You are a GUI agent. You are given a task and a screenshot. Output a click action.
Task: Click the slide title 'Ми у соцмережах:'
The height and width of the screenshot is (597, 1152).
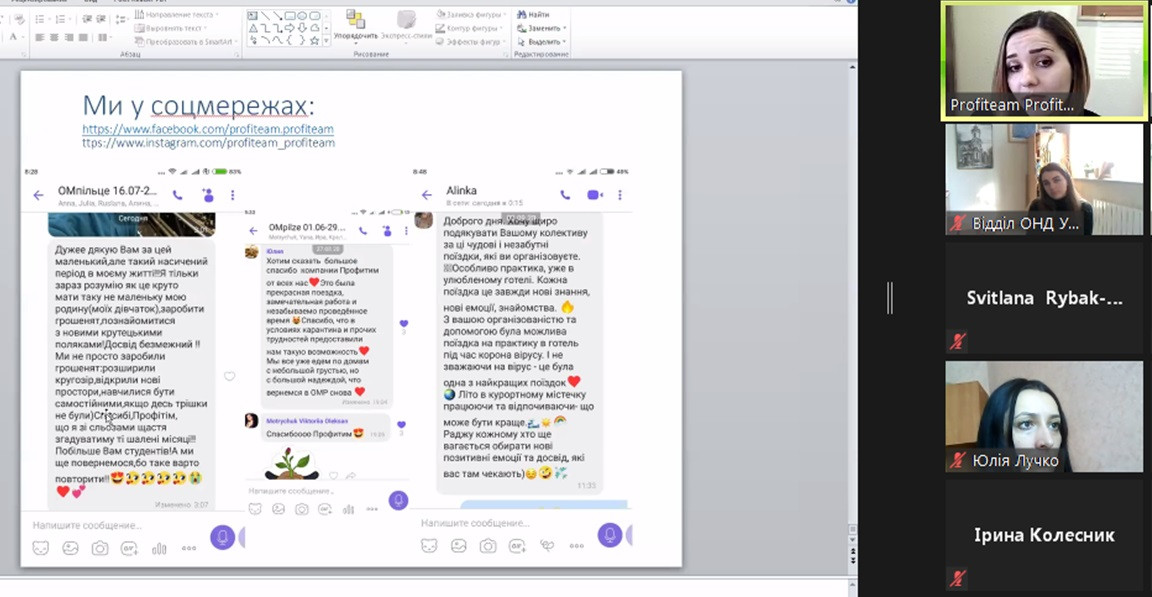tap(198, 106)
